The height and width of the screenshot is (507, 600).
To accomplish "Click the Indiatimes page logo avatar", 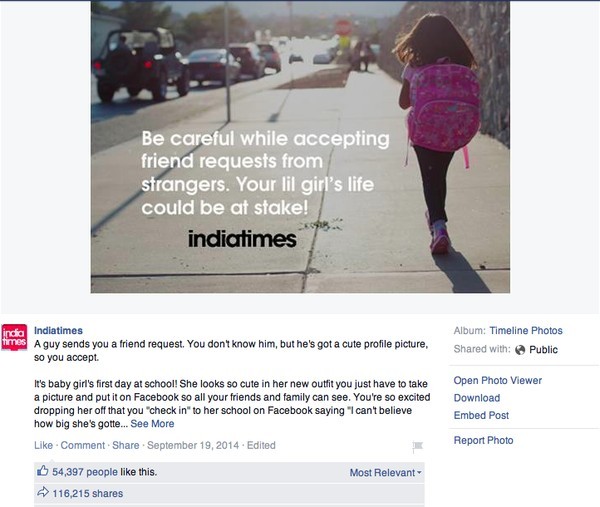I will tap(14, 337).
